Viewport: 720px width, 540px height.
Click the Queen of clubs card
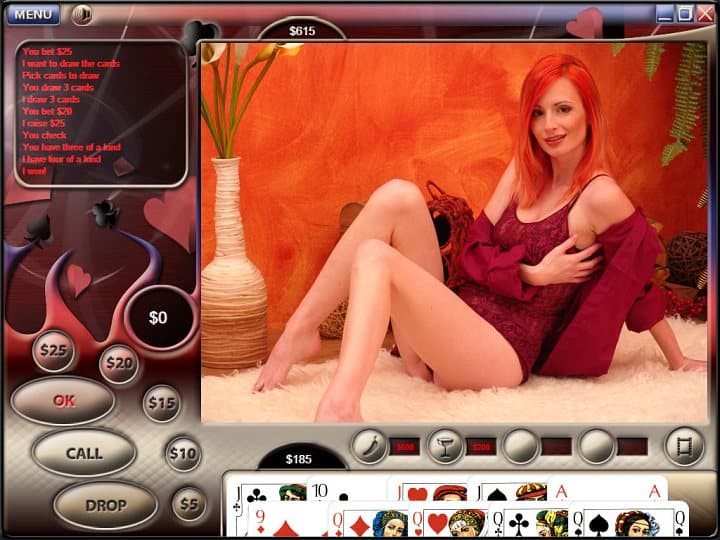(x=528, y=520)
